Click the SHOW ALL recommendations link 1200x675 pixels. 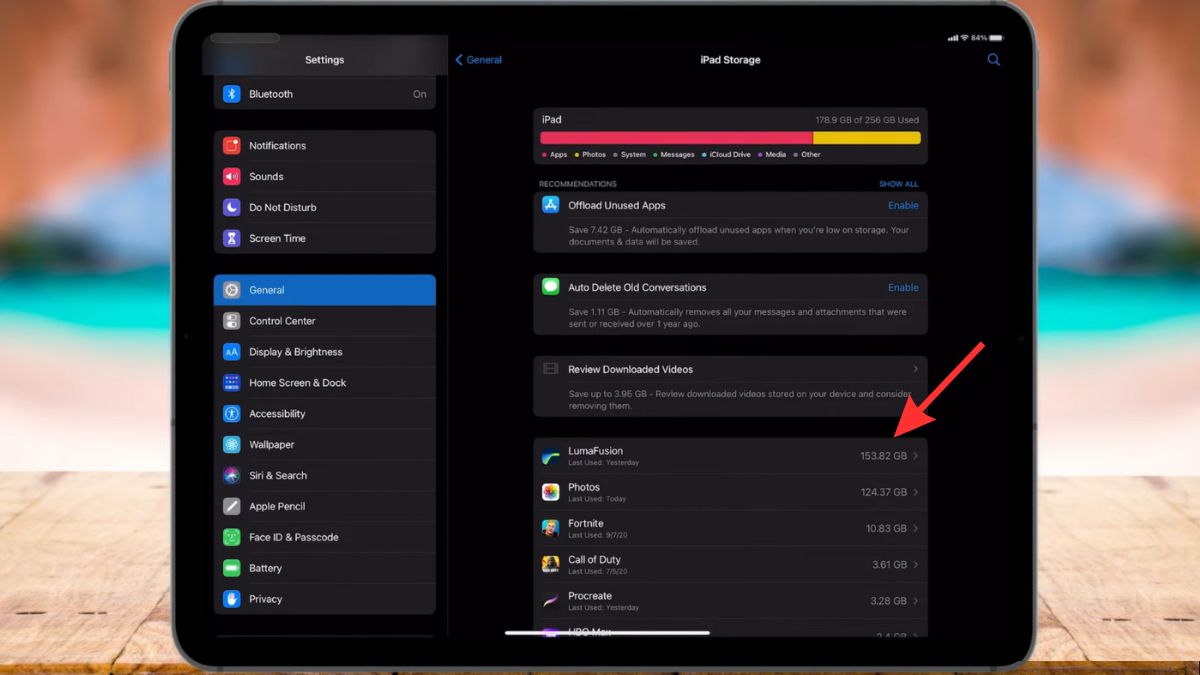[x=899, y=184]
